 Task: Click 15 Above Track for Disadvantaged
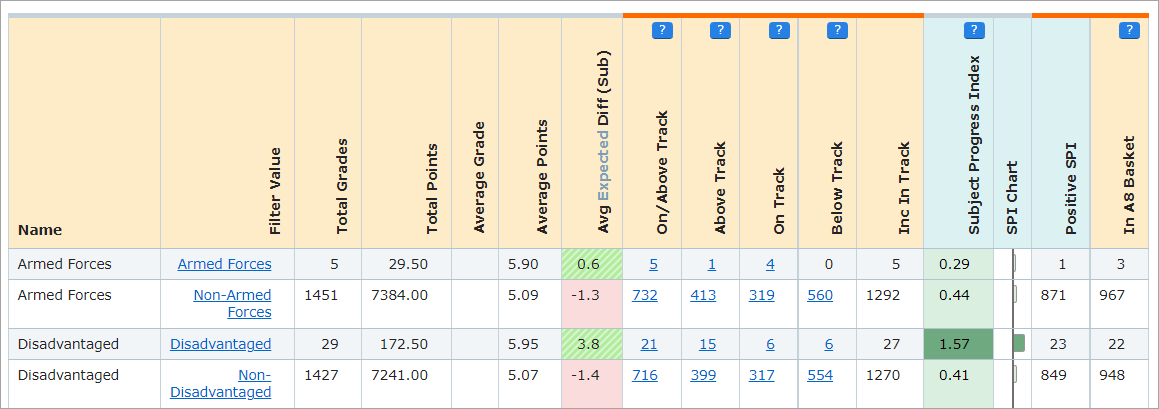point(707,344)
